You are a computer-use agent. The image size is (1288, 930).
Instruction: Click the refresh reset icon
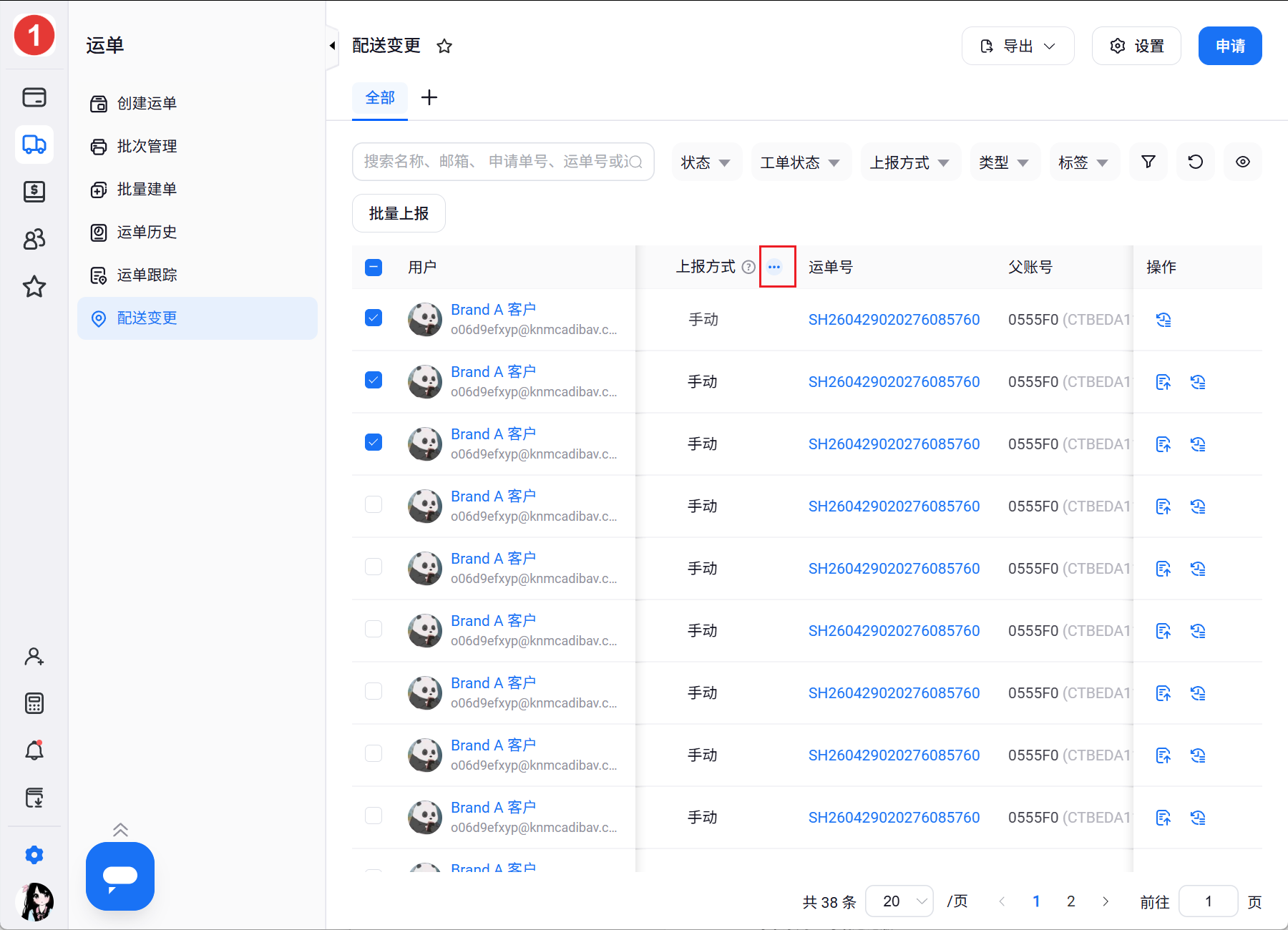click(1196, 162)
